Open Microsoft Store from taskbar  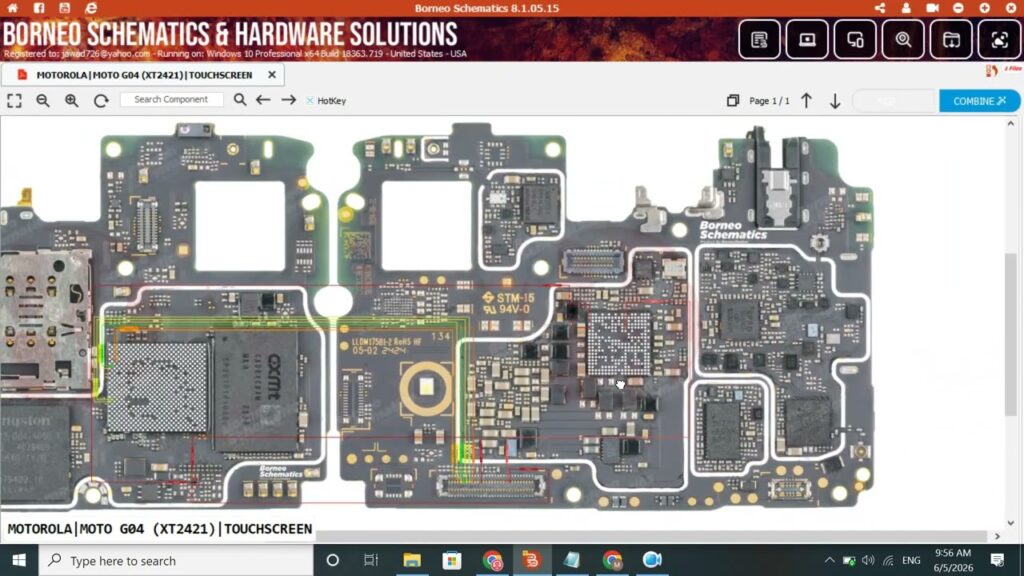451,560
